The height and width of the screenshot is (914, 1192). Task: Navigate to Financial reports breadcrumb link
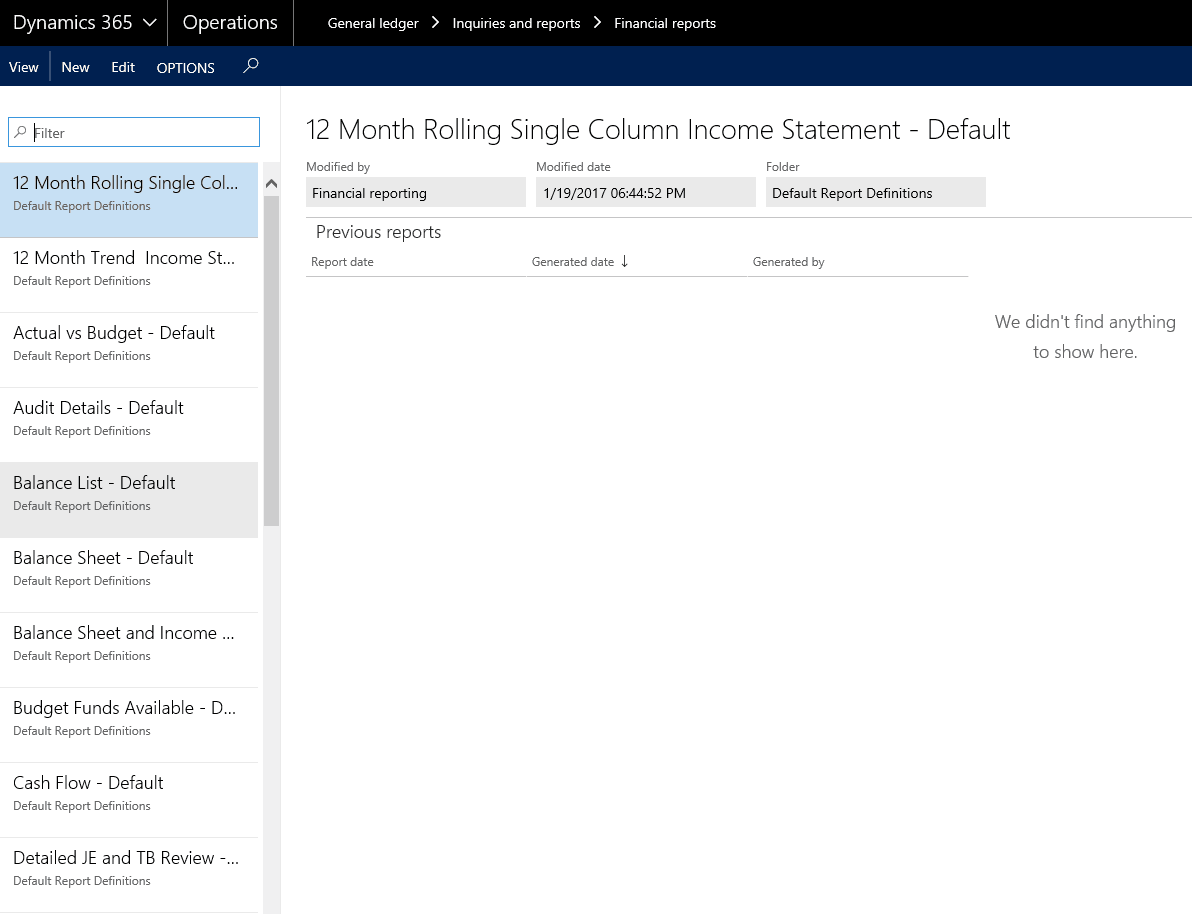click(x=664, y=22)
